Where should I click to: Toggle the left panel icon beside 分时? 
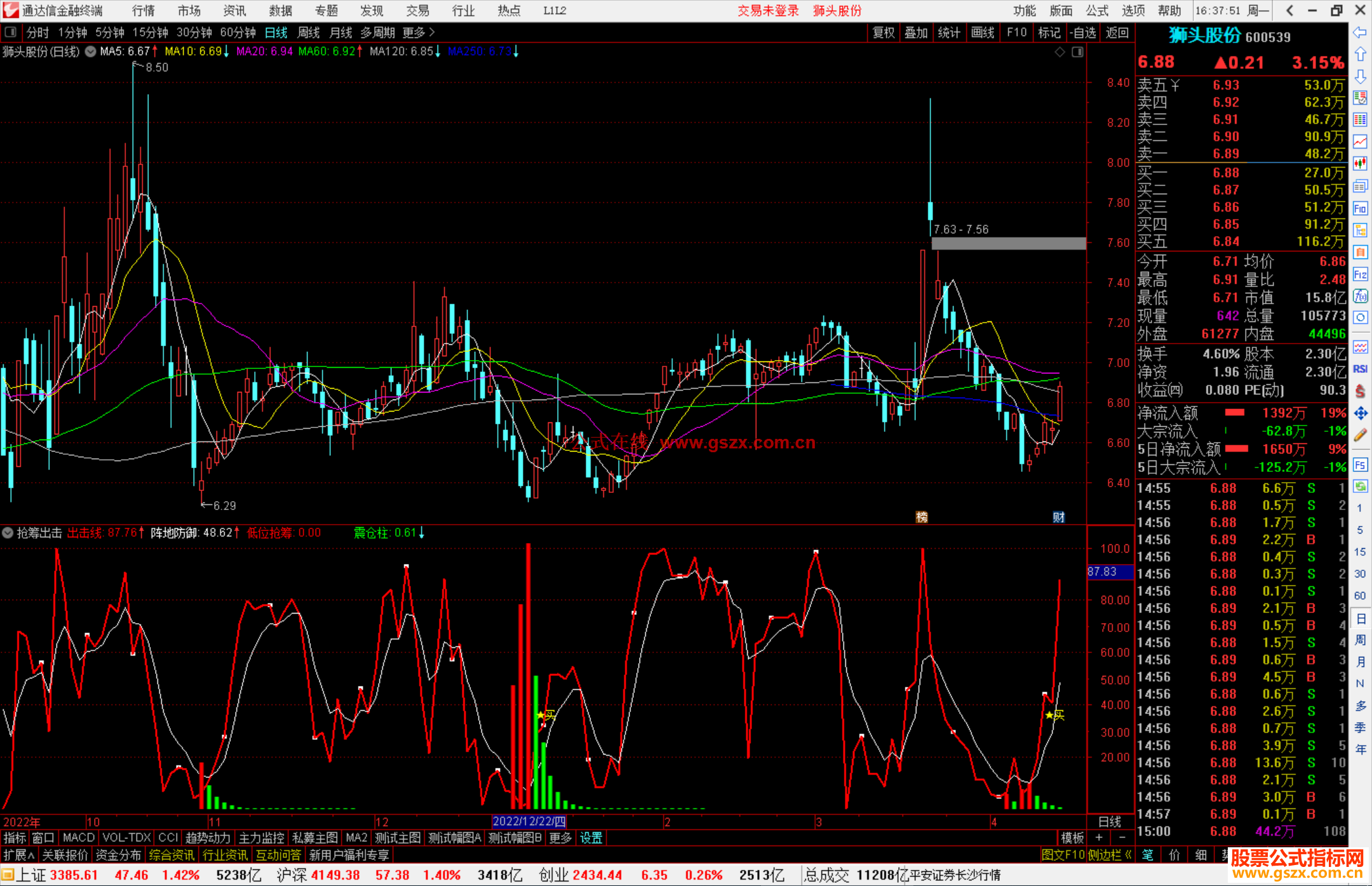point(11,32)
